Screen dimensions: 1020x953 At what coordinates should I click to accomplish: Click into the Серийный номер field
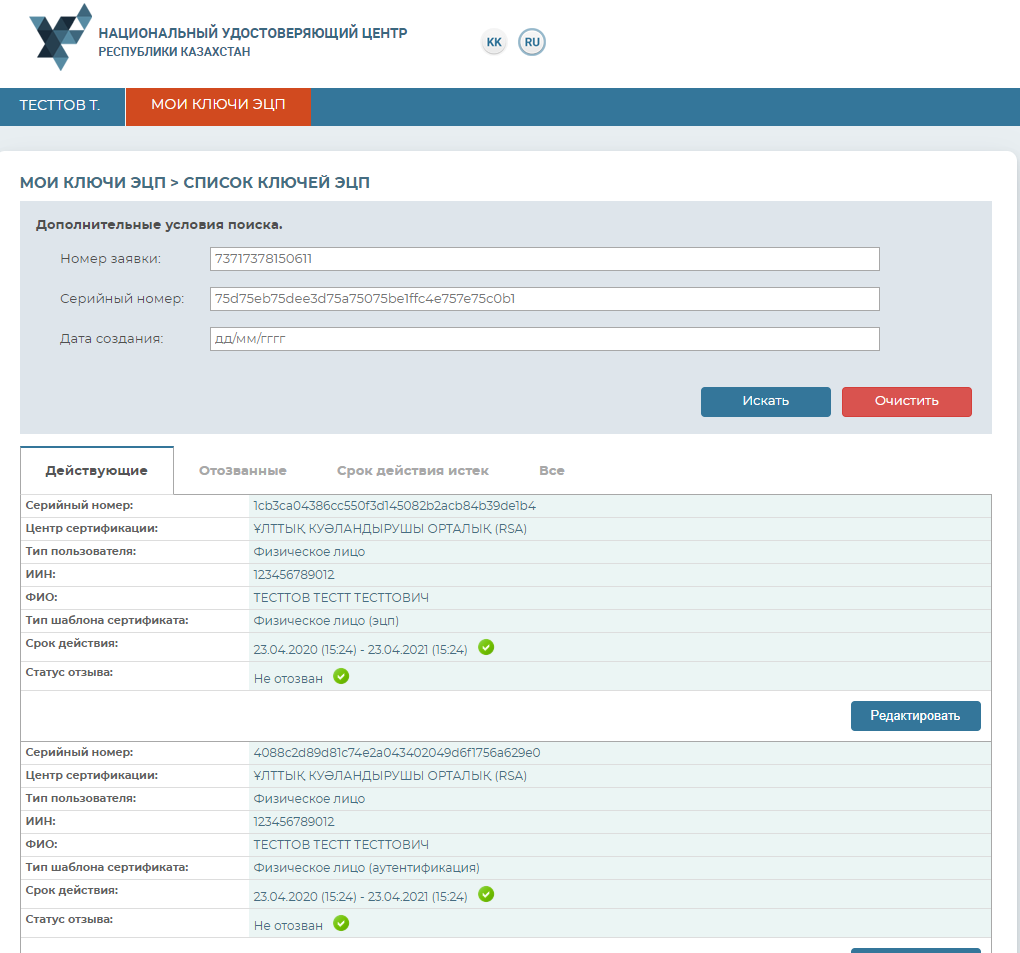pos(544,299)
